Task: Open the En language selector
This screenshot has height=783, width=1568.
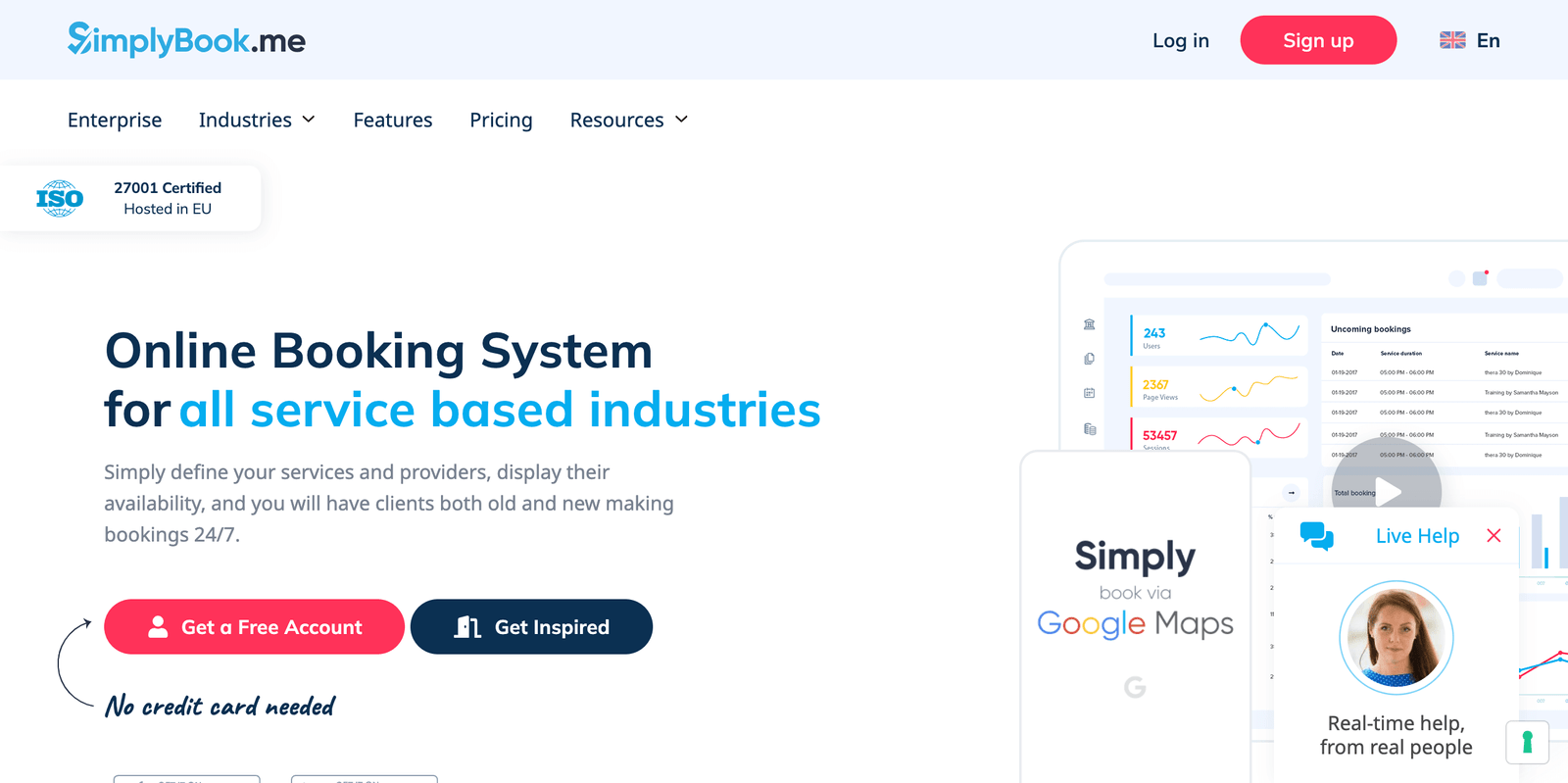Action: pyautogui.click(x=1488, y=40)
